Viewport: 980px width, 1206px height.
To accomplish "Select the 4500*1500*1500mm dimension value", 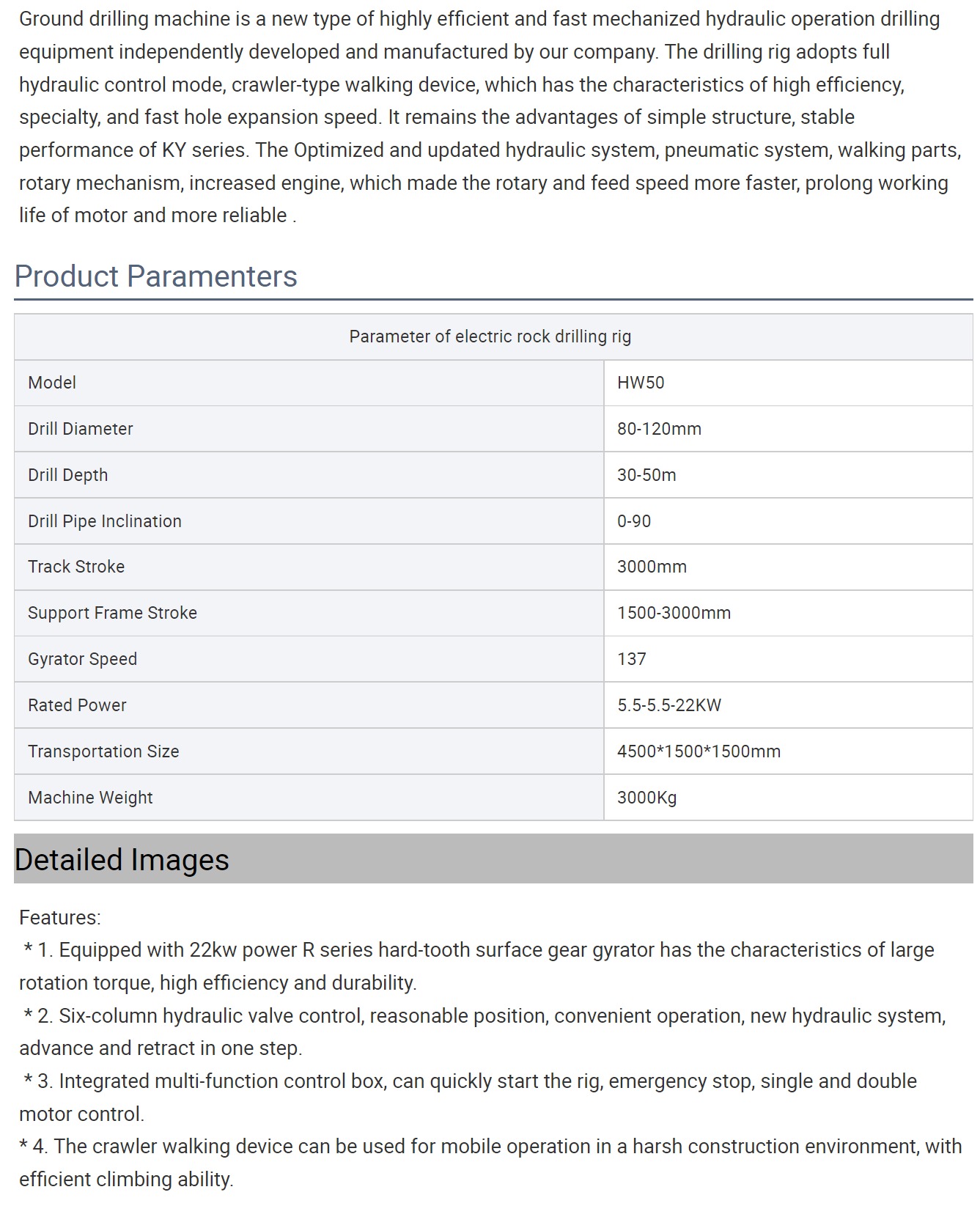I will (x=699, y=751).
